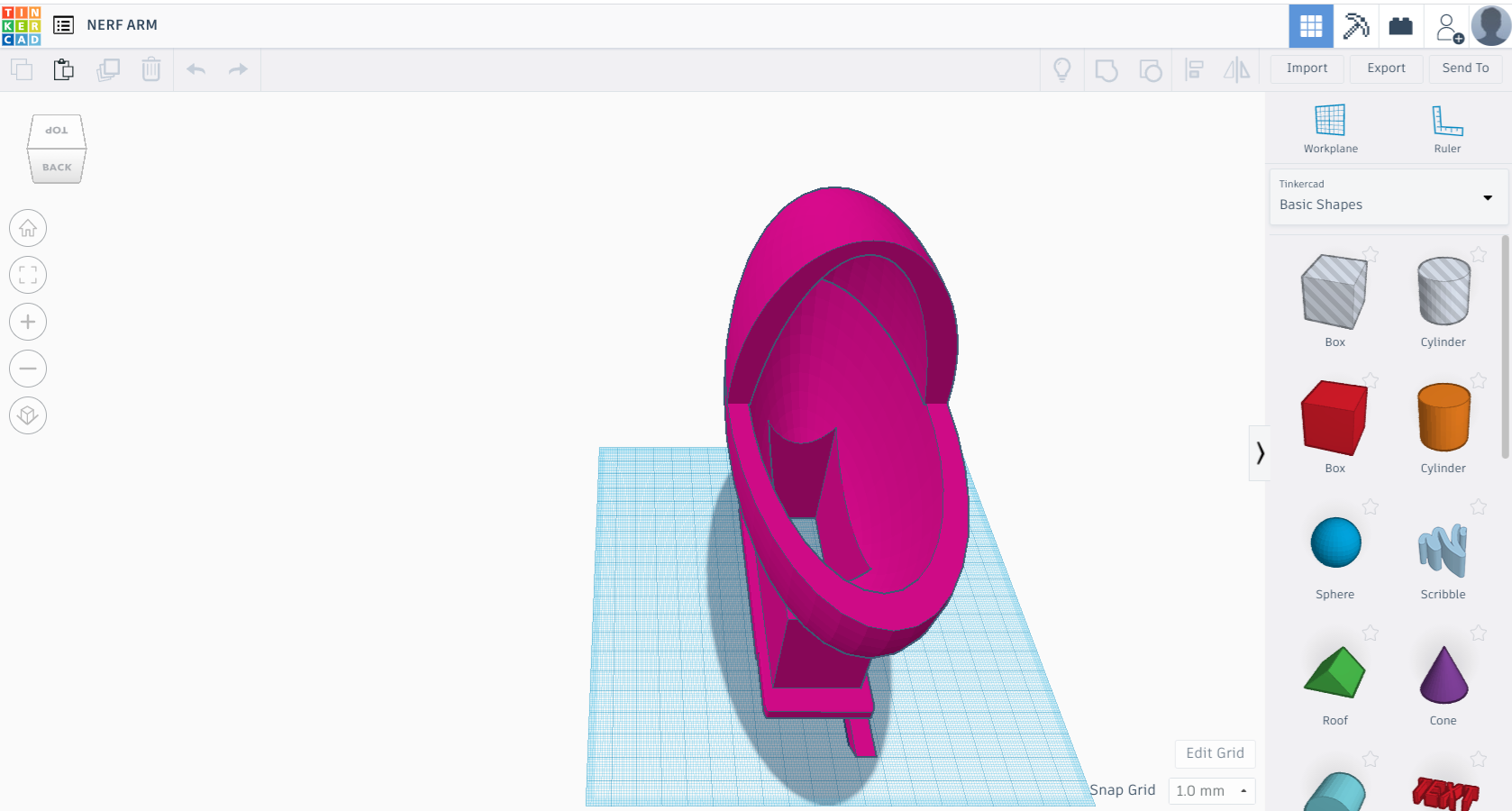Favorite the Cone with its star

pyautogui.click(x=1479, y=633)
